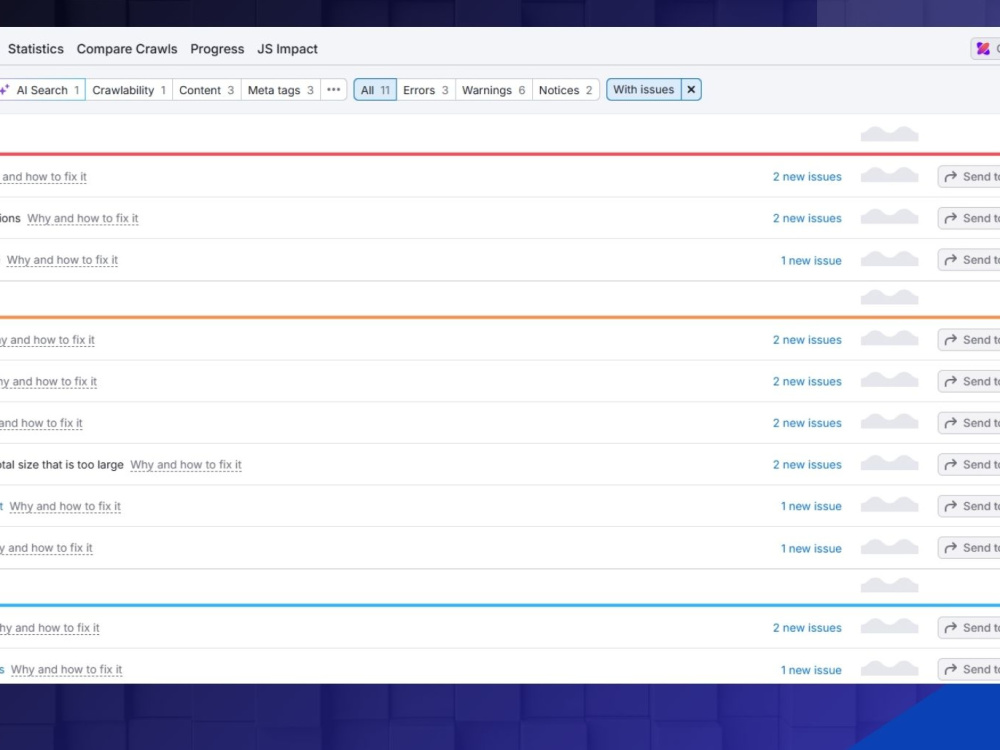1000x750 pixels.
Task: Show only Notices 2
Action: 565,90
